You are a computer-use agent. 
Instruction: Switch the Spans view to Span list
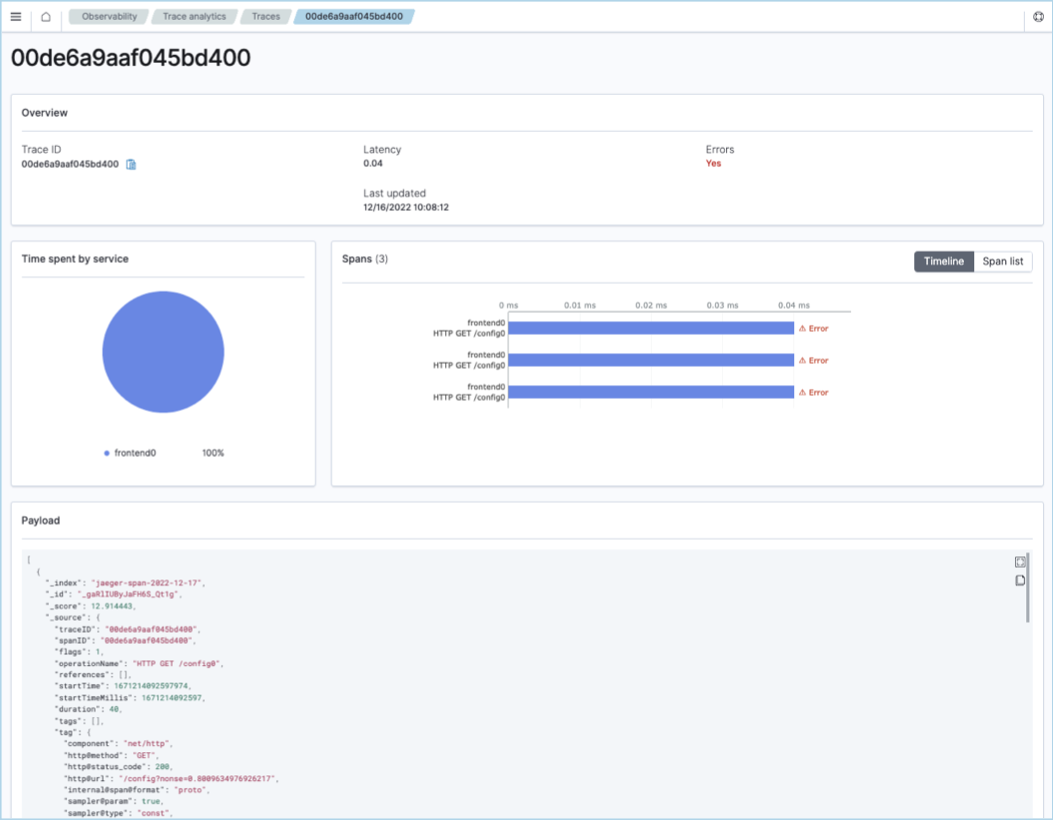[x=1003, y=261]
